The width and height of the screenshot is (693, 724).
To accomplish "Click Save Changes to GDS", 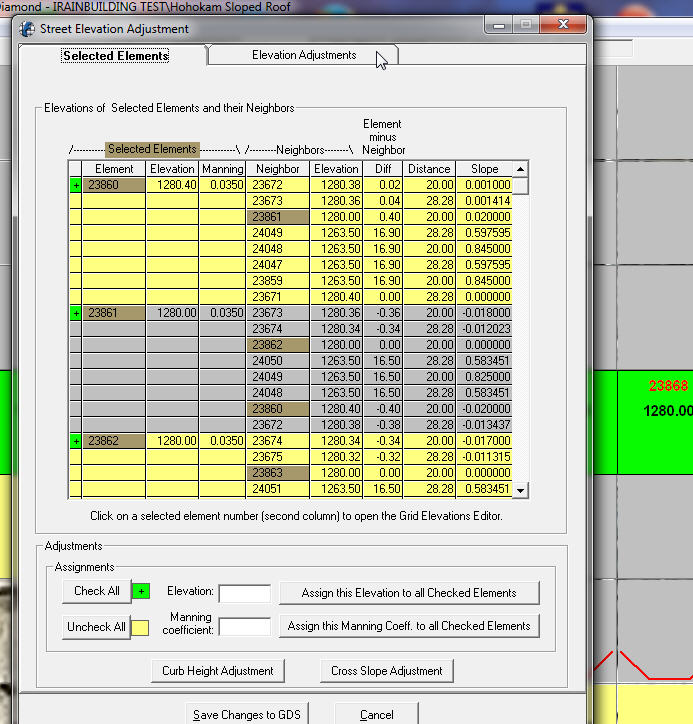I will (x=247, y=714).
